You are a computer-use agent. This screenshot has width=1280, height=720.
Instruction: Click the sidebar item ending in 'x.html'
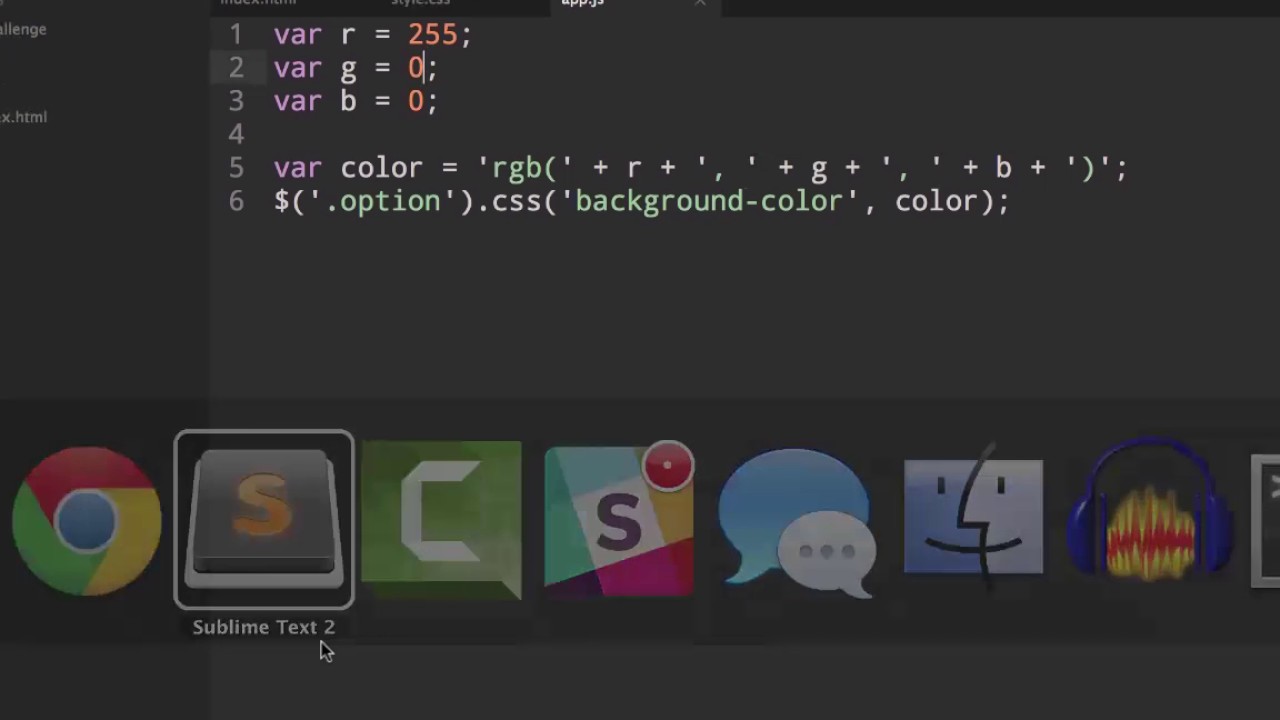(x=24, y=117)
